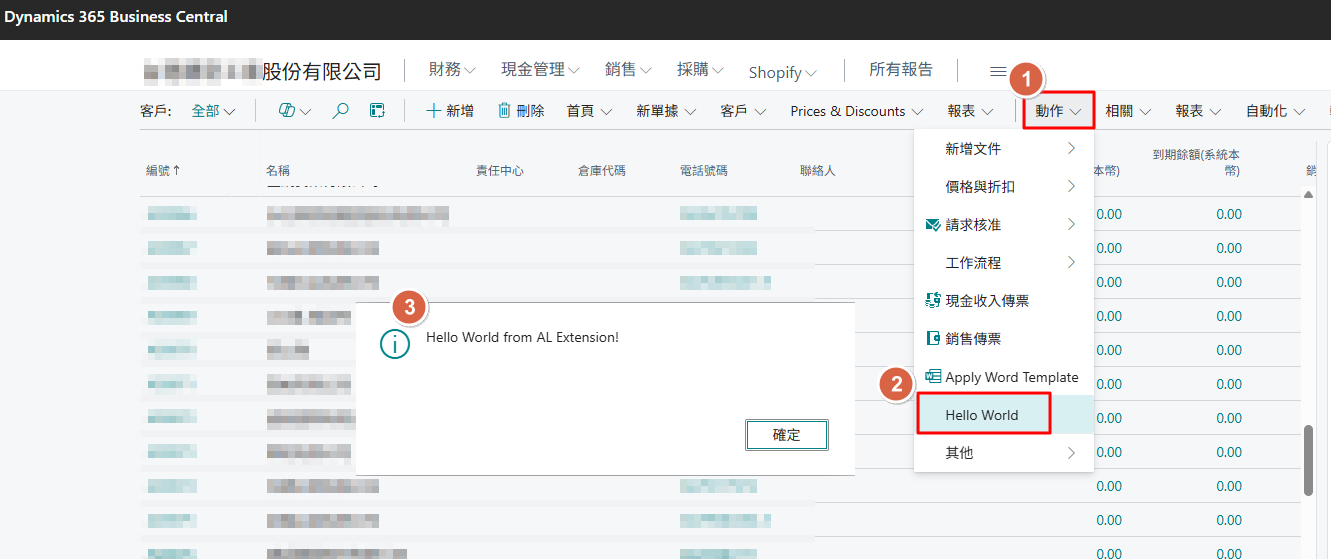Click the list layout view icon
The width and height of the screenshot is (1331, 559).
click(377, 111)
